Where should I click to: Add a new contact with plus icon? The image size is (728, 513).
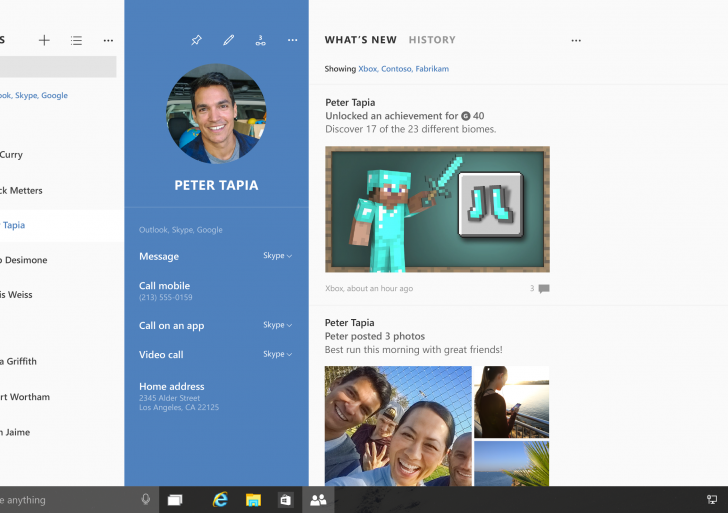point(44,40)
